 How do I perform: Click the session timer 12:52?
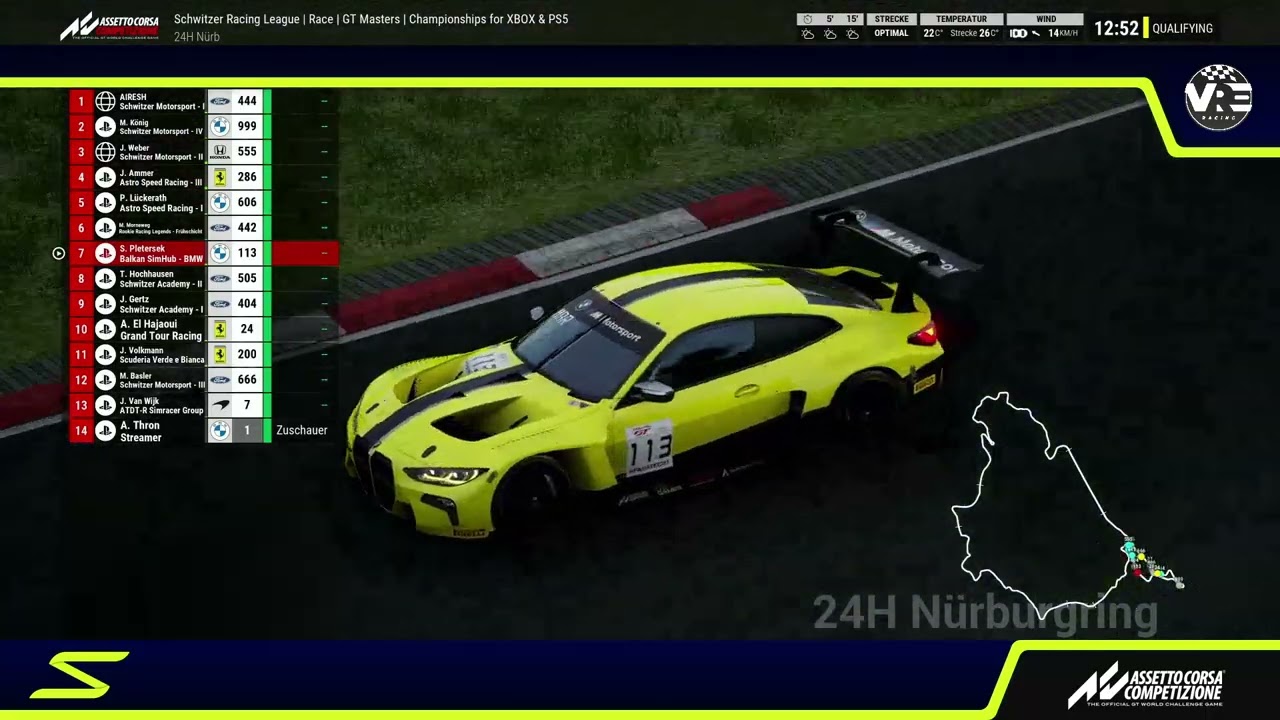tap(1116, 28)
